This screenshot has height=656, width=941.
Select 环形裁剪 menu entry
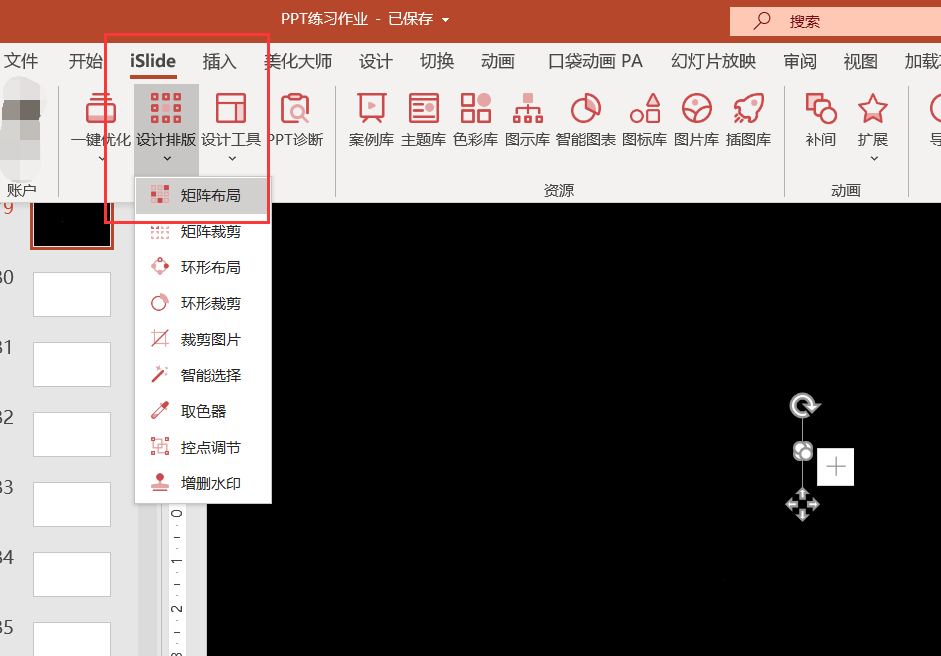pos(202,303)
